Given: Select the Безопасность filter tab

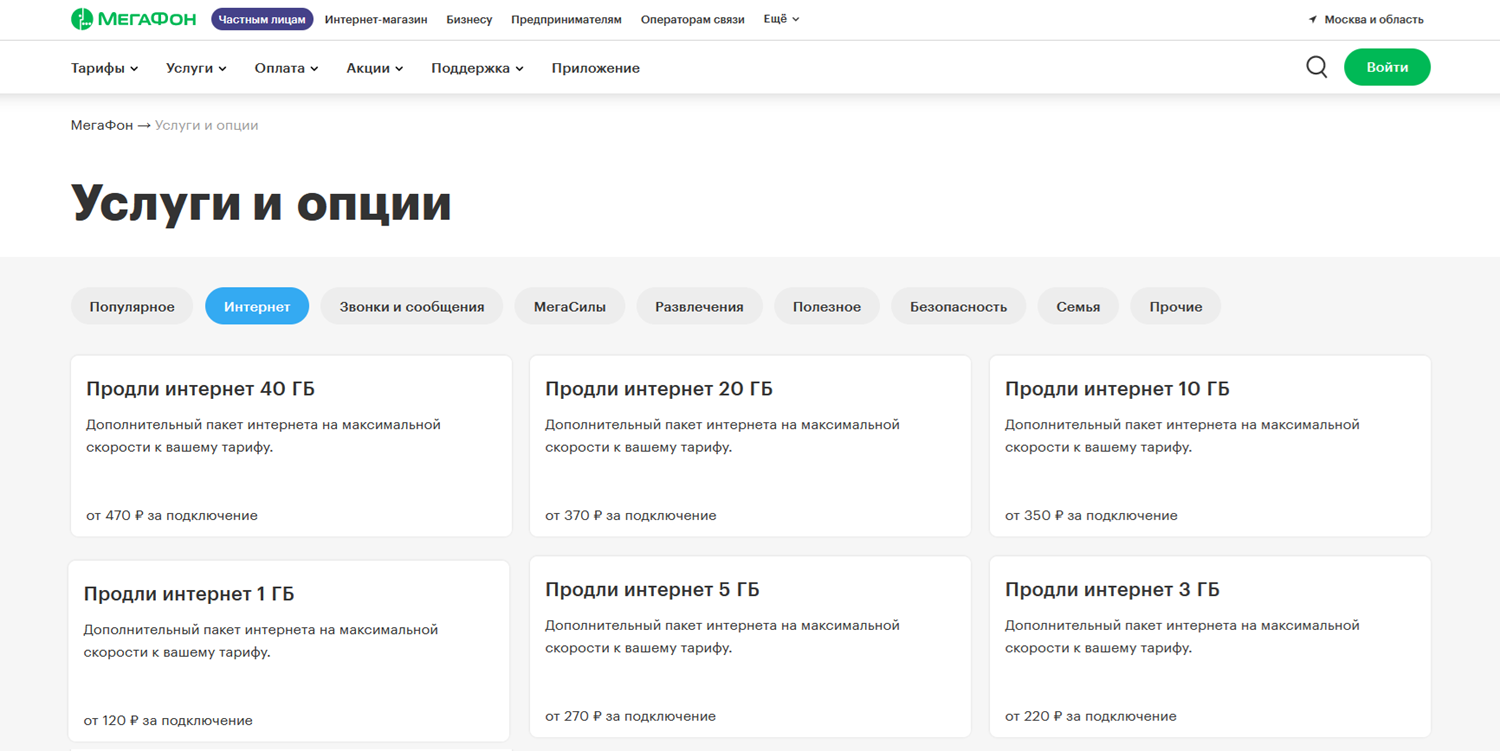Looking at the screenshot, I should (x=958, y=307).
